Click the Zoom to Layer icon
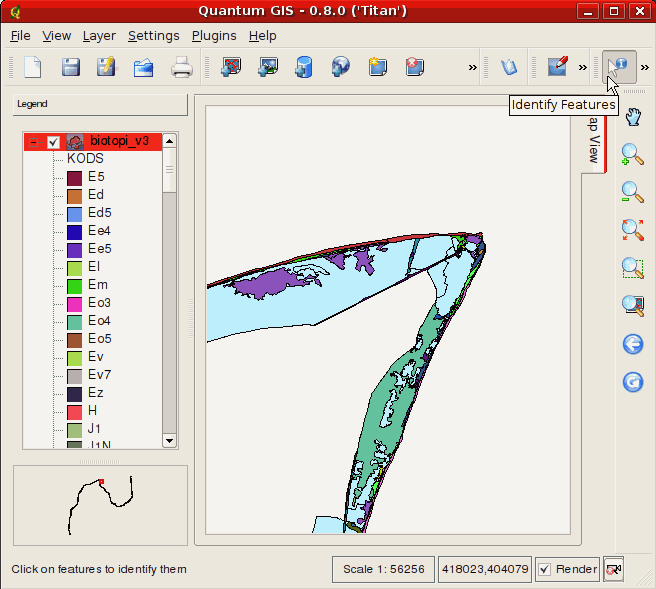 click(x=632, y=306)
